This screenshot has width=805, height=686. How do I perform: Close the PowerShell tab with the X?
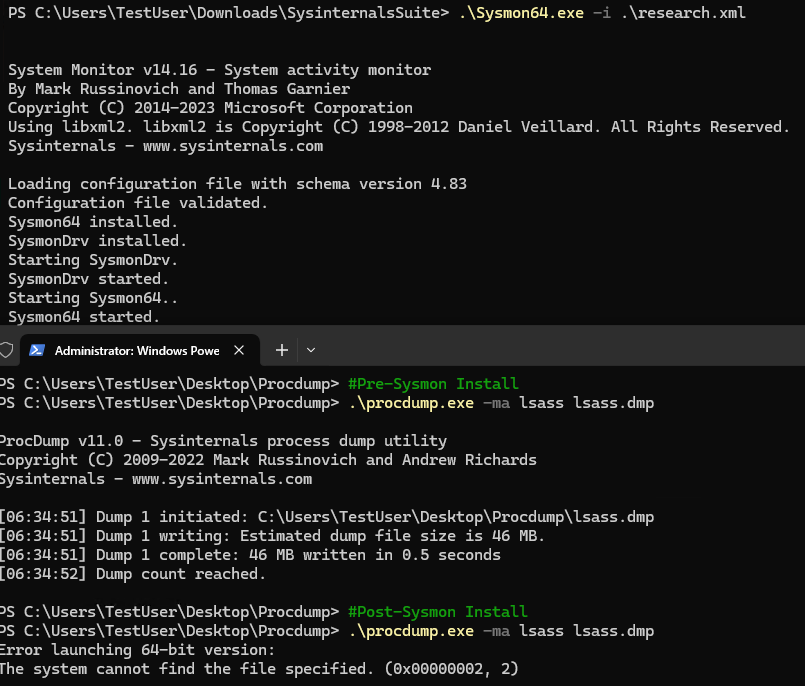click(238, 350)
